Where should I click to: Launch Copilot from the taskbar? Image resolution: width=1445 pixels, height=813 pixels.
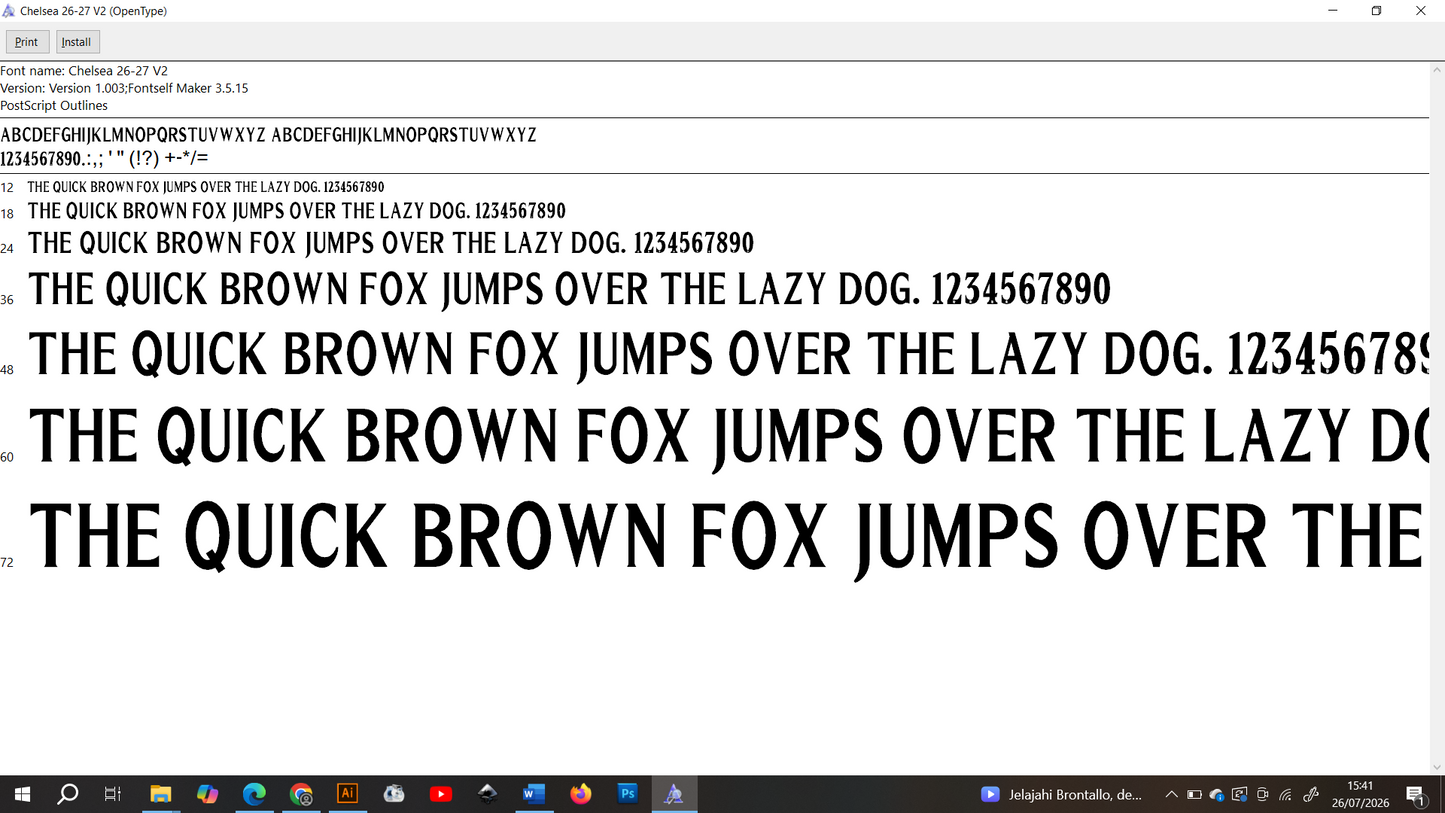(207, 794)
